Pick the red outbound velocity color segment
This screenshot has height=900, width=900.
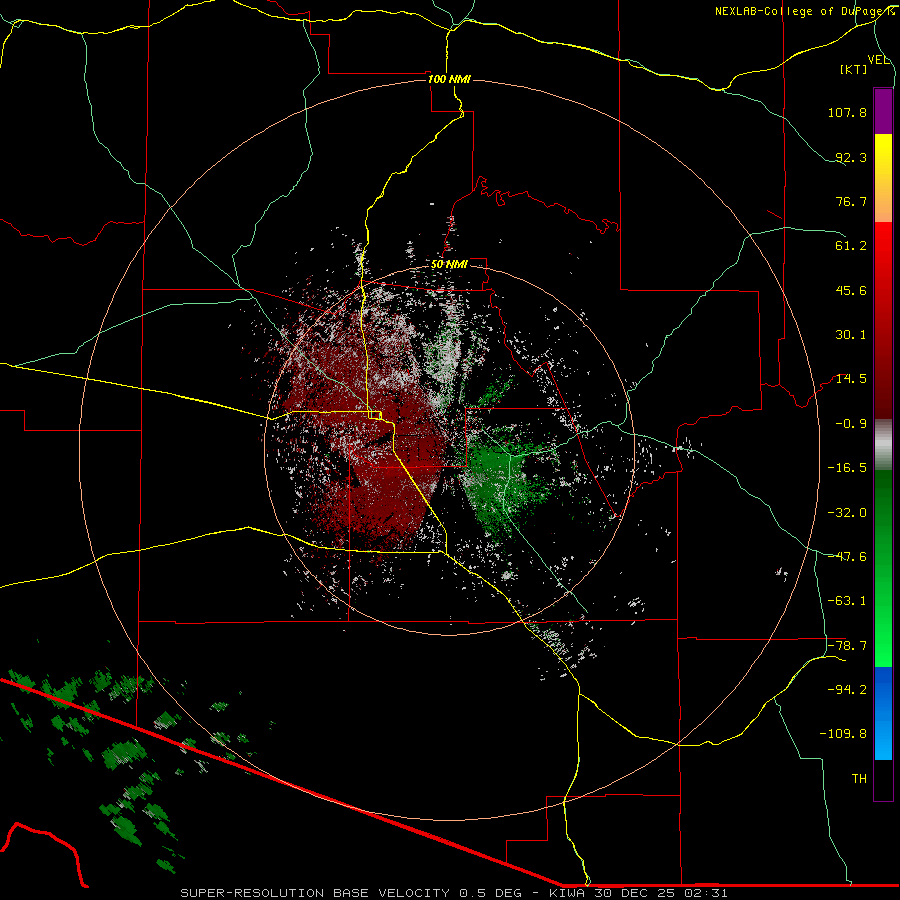pos(883,320)
